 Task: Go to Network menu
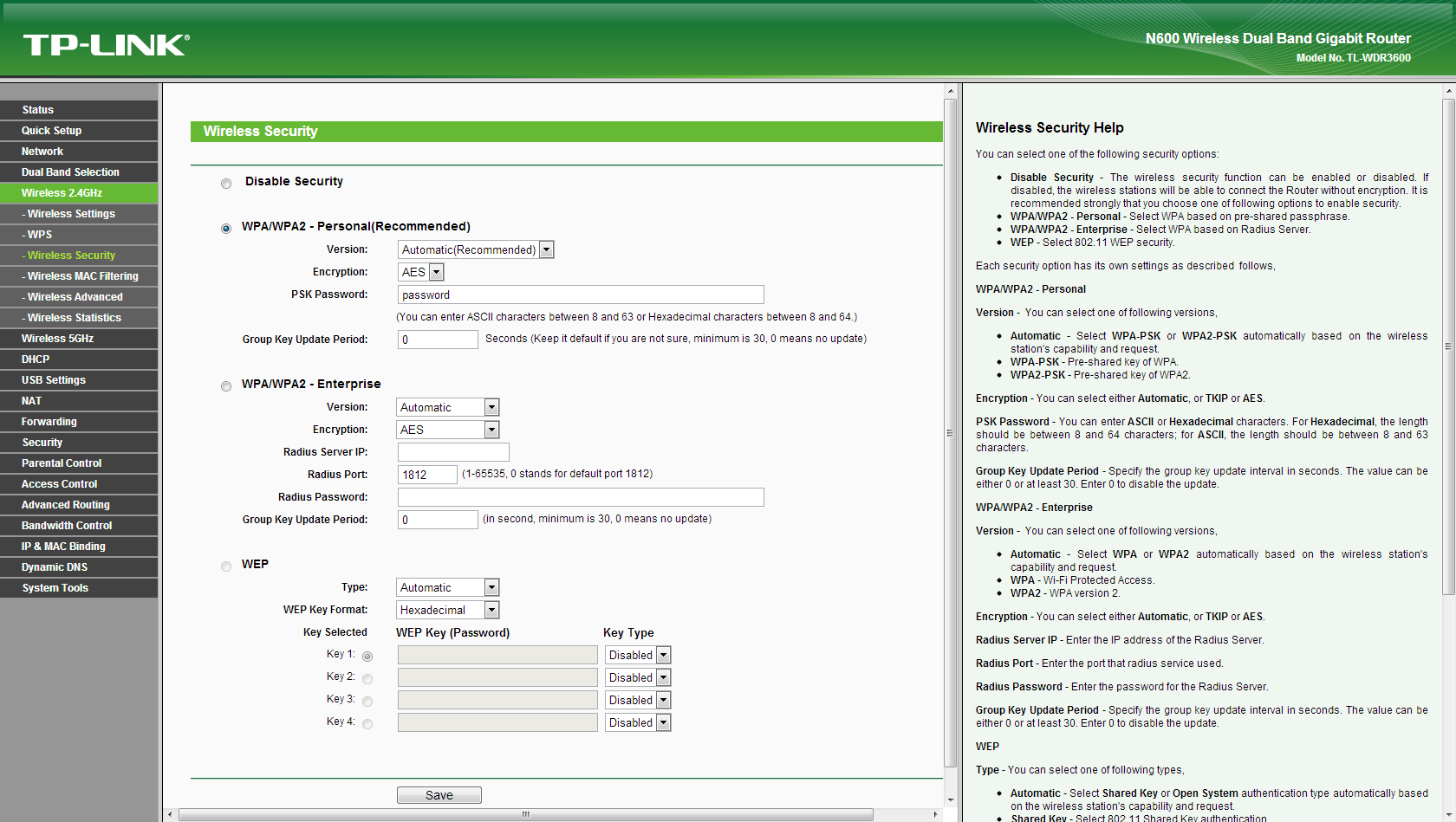[79, 152]
